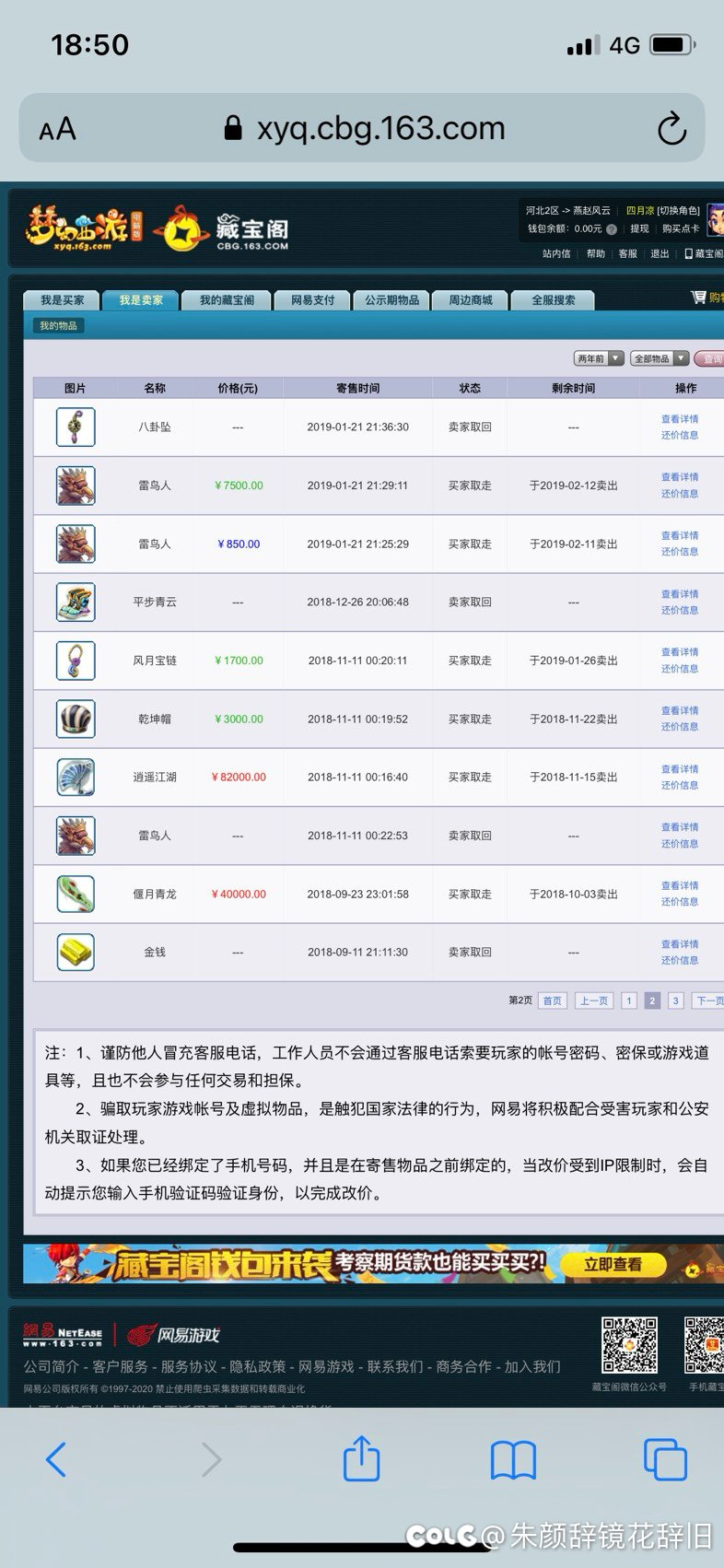
Task: Open the Safari share sheet icon
Action: [361, 1459]
